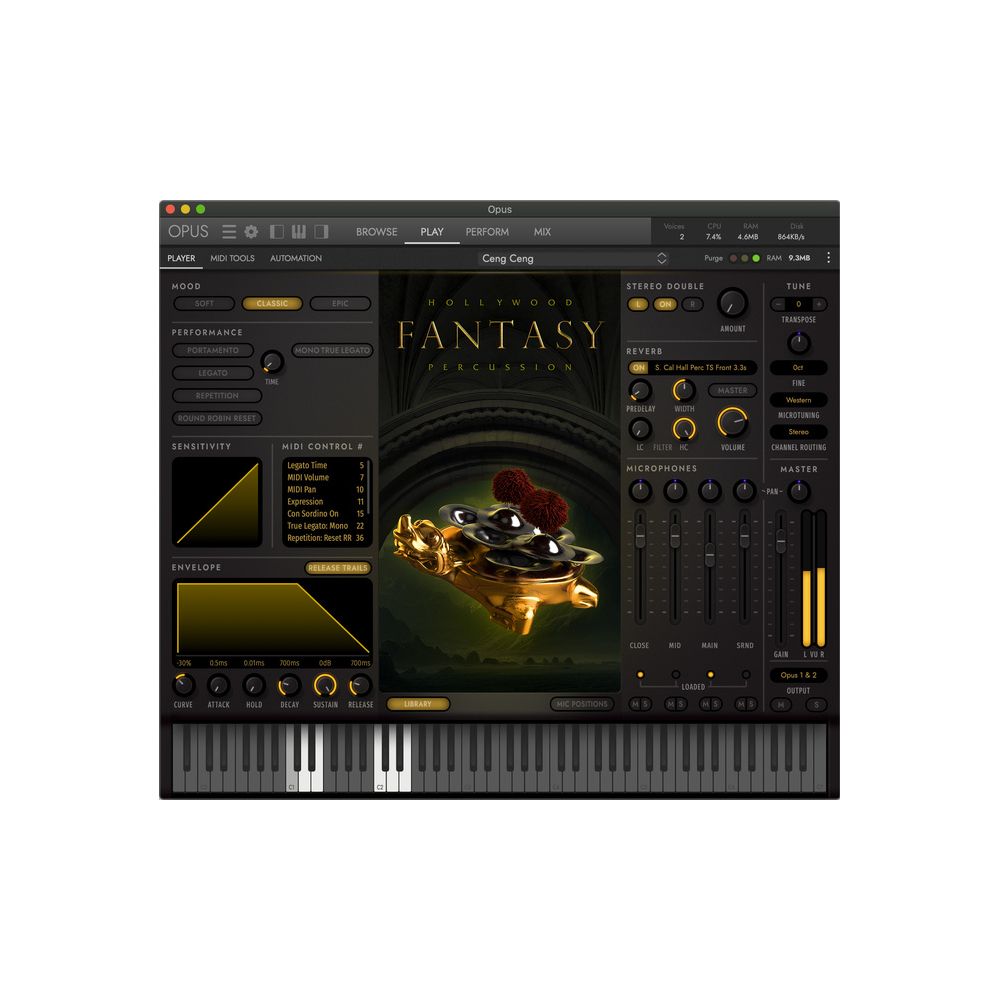Screen dimensions: 1000x1000
Task: Turn the reverb Volume knob
Action: [732, 423]
